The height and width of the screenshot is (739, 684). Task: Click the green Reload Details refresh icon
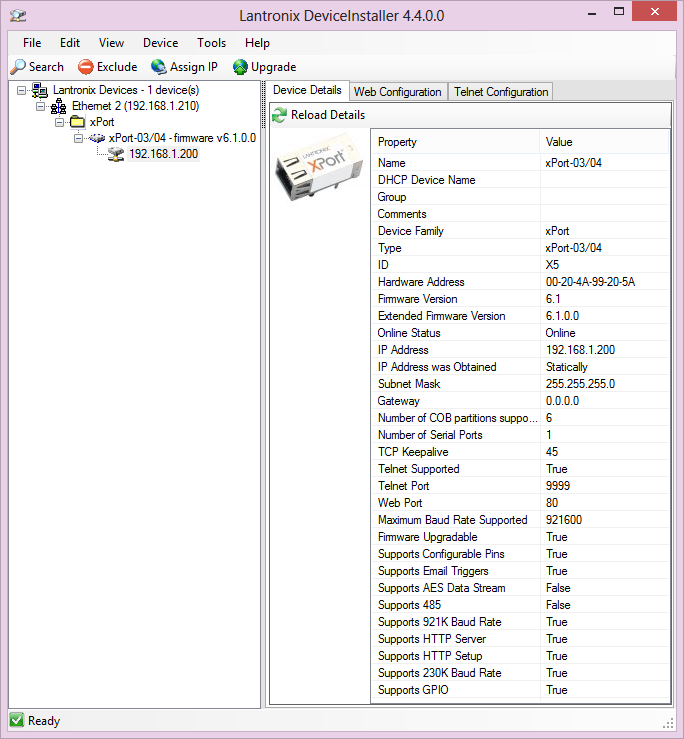click(x=280, y=115)
